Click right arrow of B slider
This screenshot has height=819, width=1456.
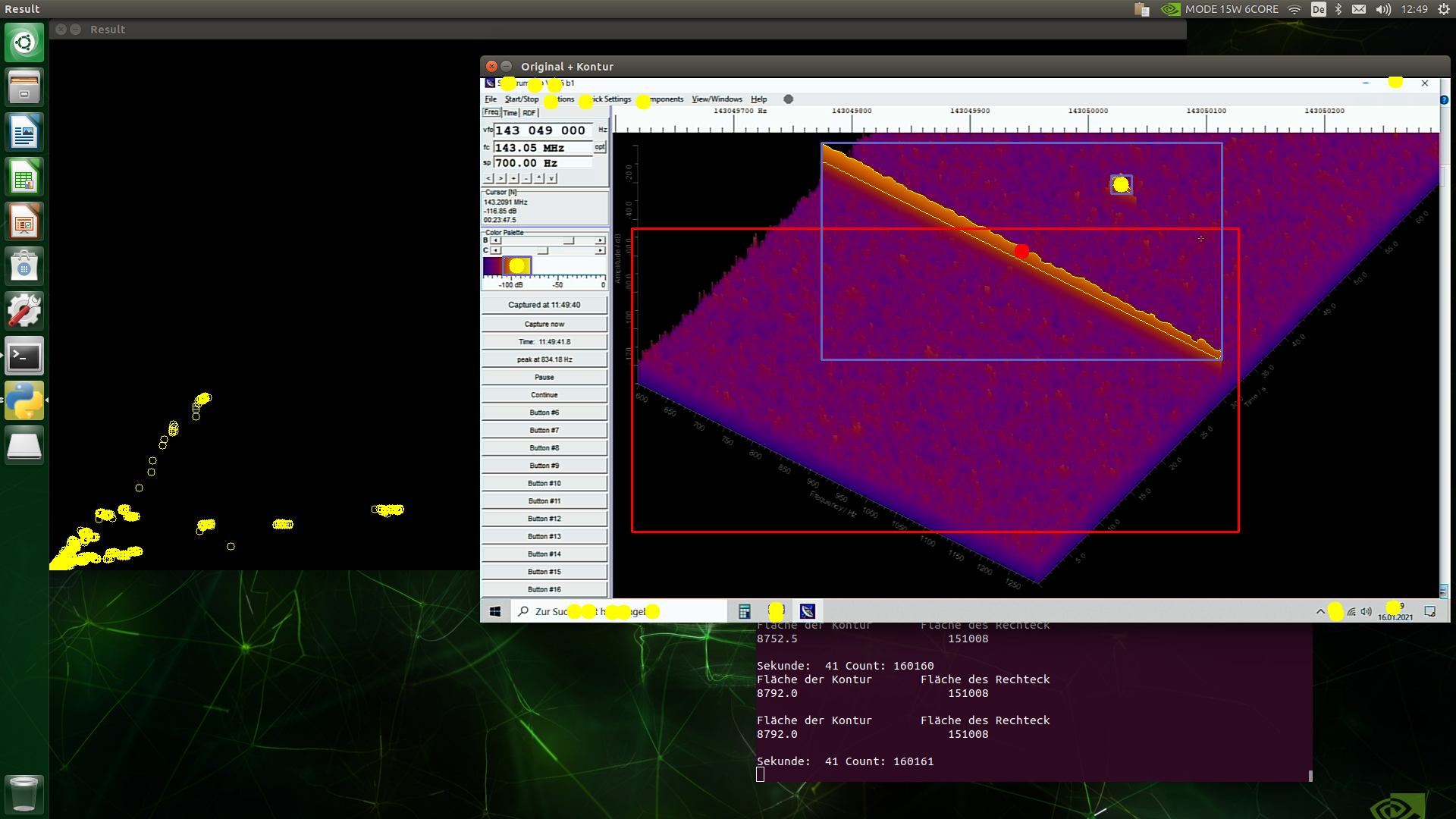(601, 240)
